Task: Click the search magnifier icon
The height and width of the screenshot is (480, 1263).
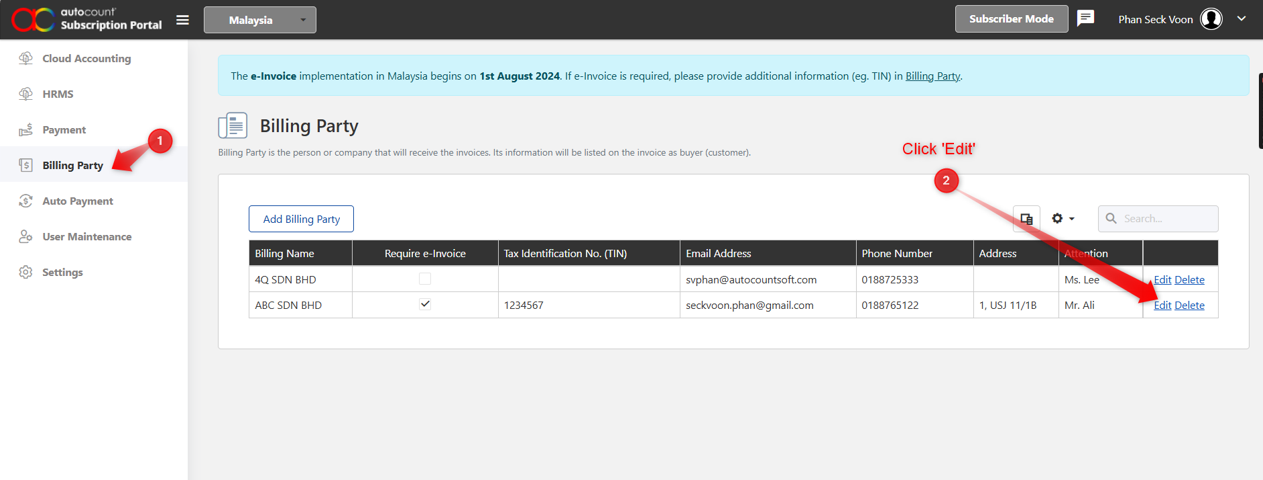Action: (x=1111, y=218)
